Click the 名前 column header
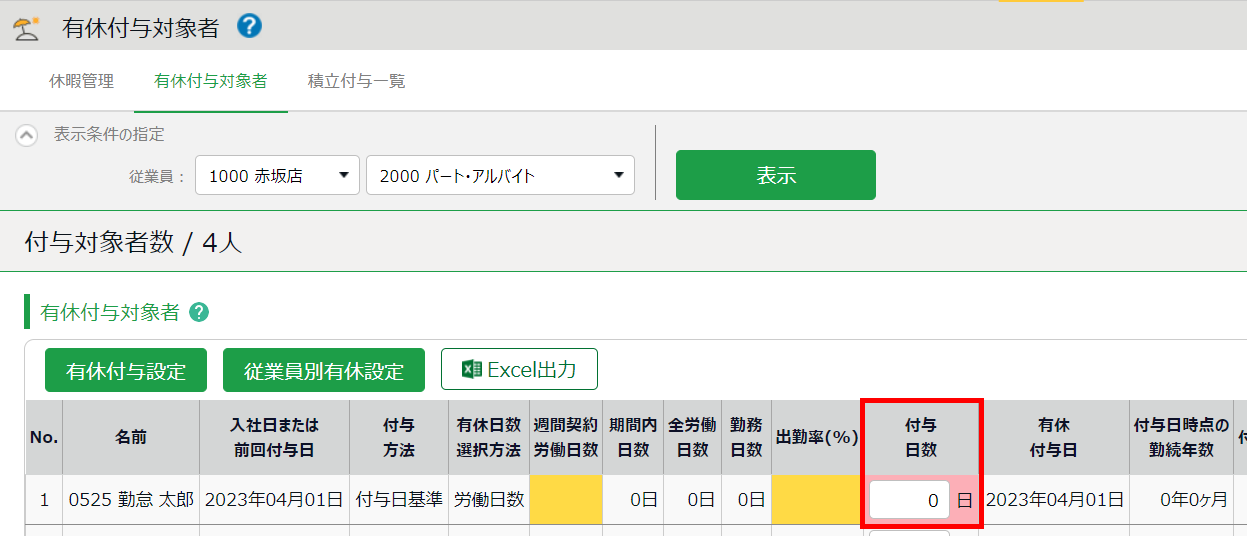The width and height of the screenshot is (1247, 536). (x=131, y=438)
